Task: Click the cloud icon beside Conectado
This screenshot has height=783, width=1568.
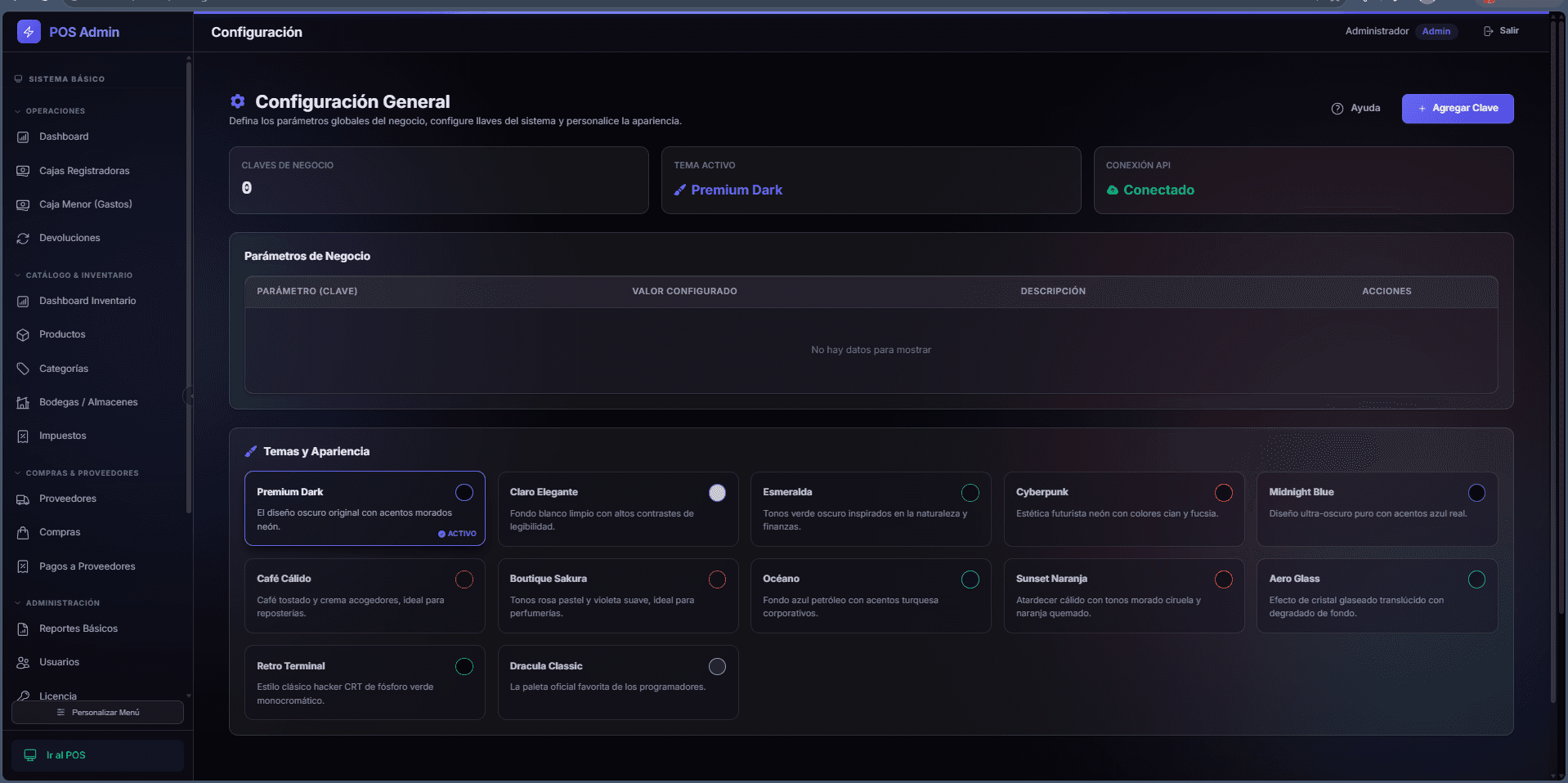Action: coord(1112,190)
